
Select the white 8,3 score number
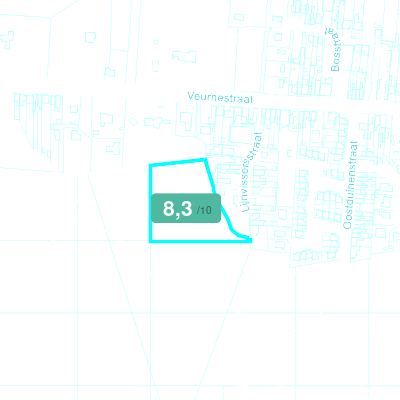(x=177, y=209)
